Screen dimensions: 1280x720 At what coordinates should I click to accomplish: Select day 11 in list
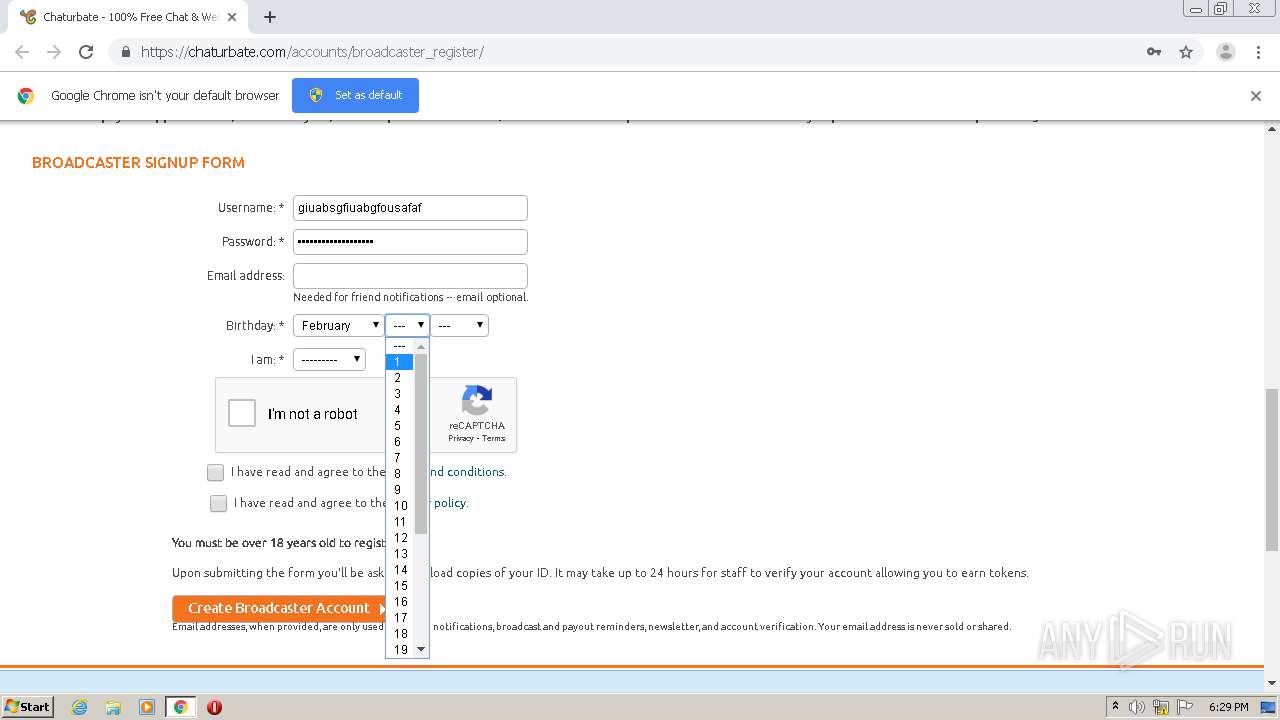pos(400,522)
